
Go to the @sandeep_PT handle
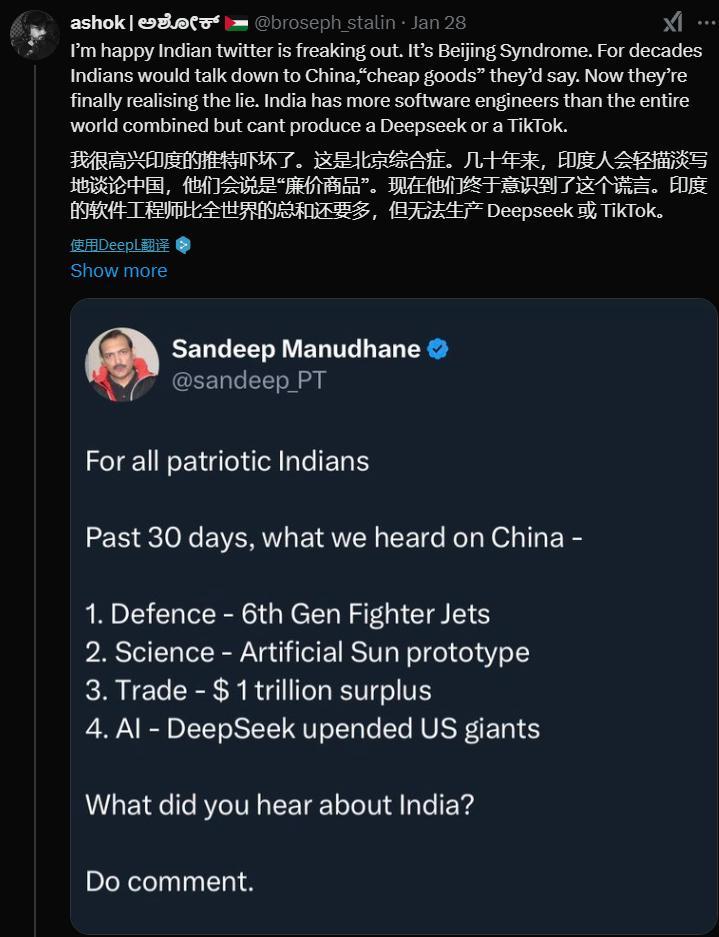click(x=249, y=381)
